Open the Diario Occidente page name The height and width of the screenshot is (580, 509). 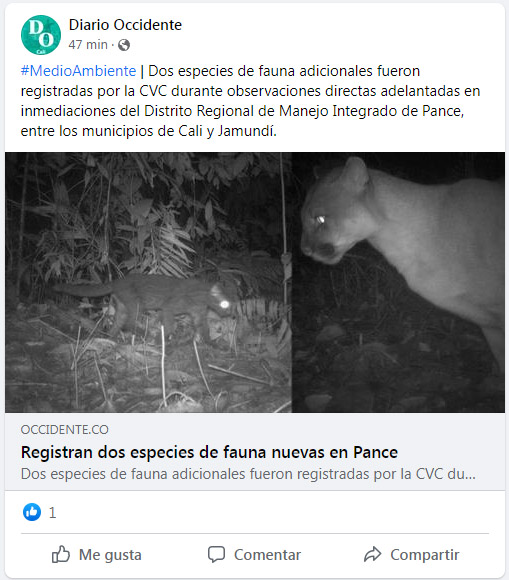coord(125,25)
